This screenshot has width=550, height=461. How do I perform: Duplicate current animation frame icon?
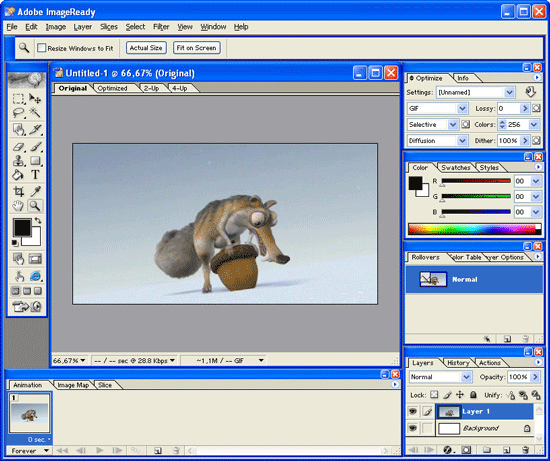tap(158, 451)
